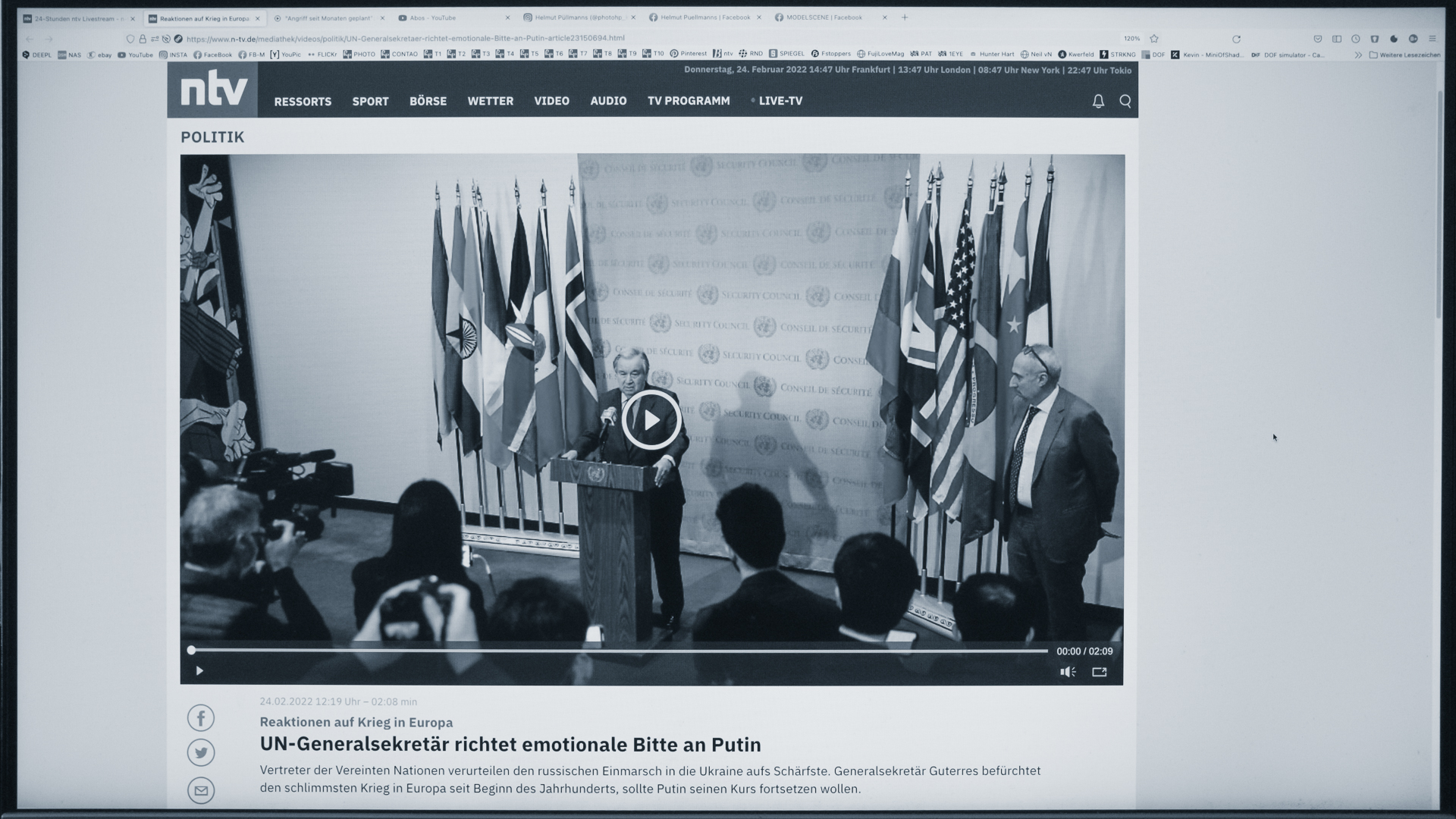Open Pocket save icon in toolbar
The image size is (1456, 819).
tap(1318, 39)
